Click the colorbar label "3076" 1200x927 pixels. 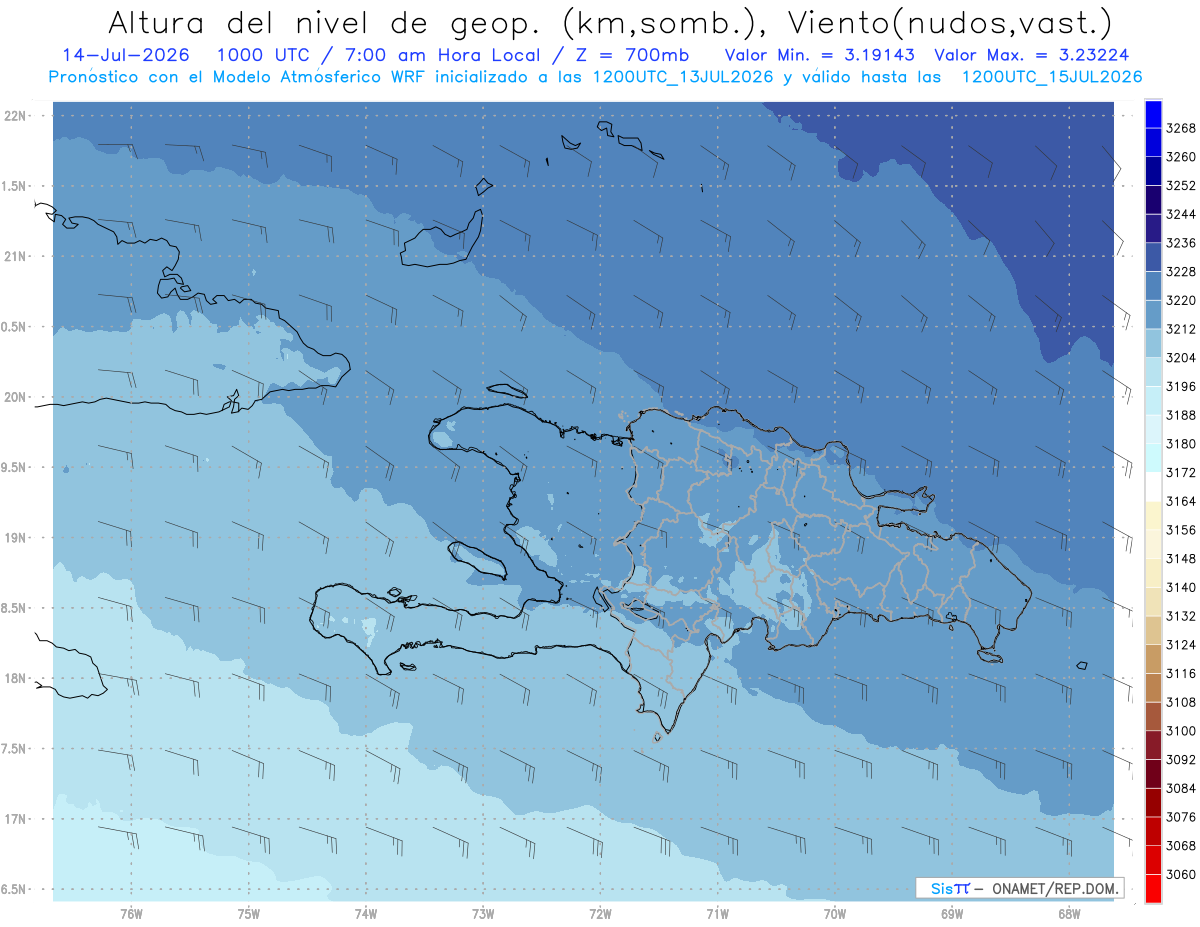click(1181, 817)
